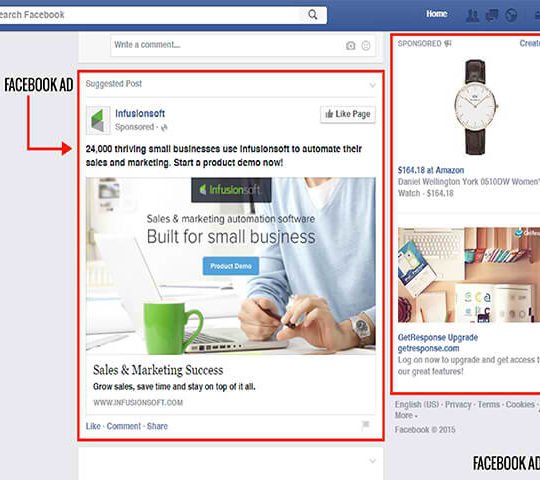Image resolution: width=540 pixels, height=480 pixels.
Task: Click the flag icon below the ad
Action: tap(366, 424)
